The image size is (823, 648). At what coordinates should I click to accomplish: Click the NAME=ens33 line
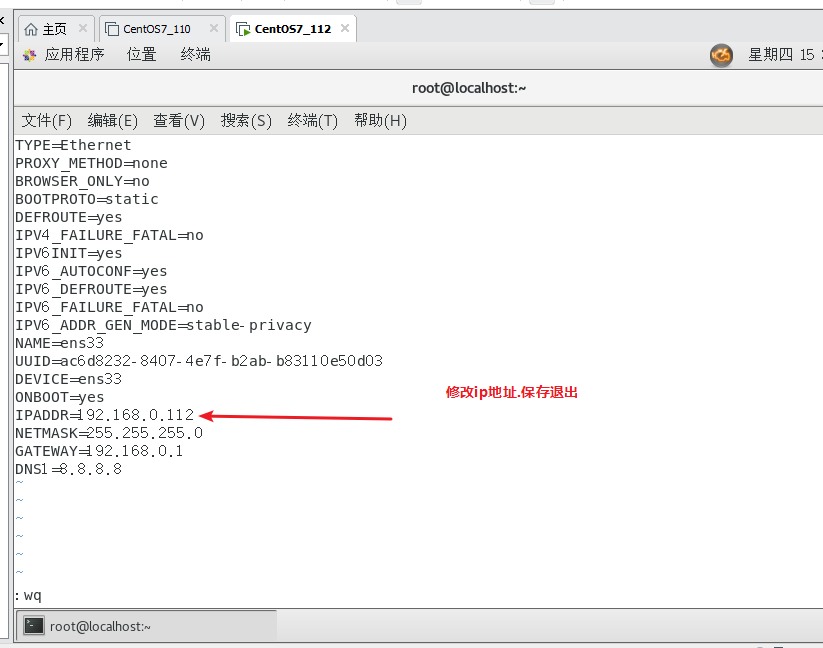[59, 343]
